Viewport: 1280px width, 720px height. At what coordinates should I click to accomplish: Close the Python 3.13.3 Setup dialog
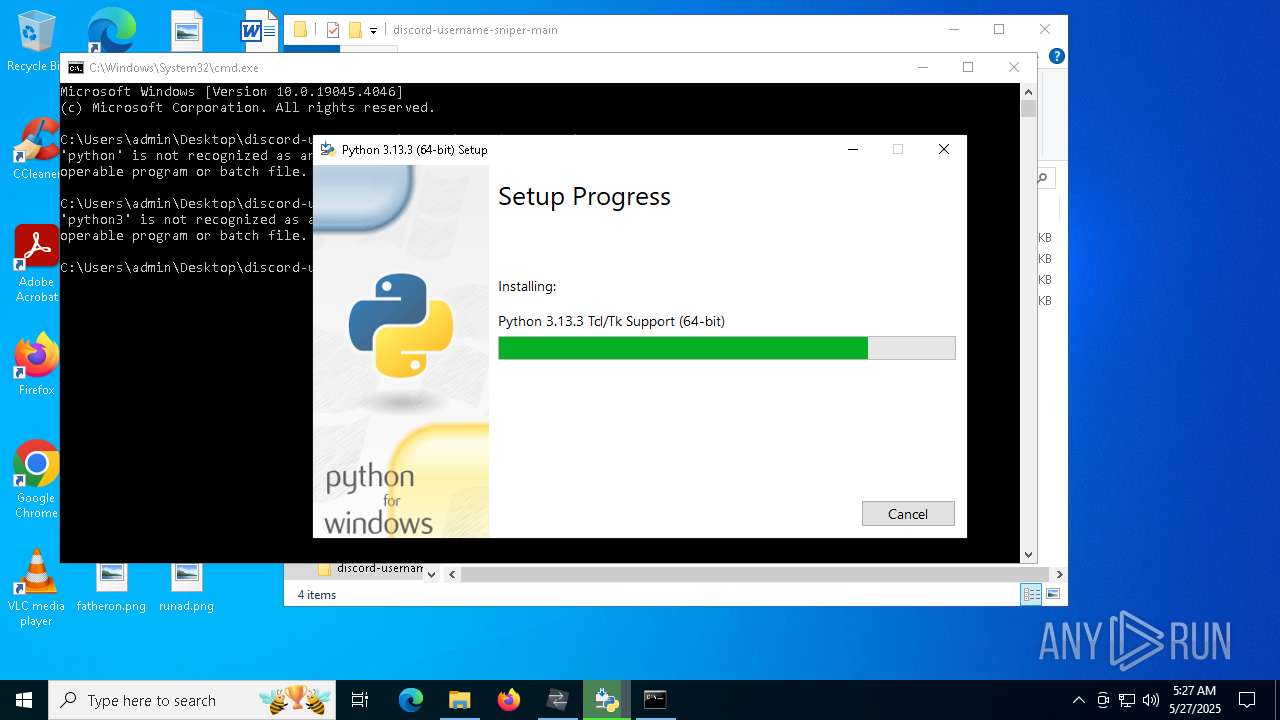point(943,150)
